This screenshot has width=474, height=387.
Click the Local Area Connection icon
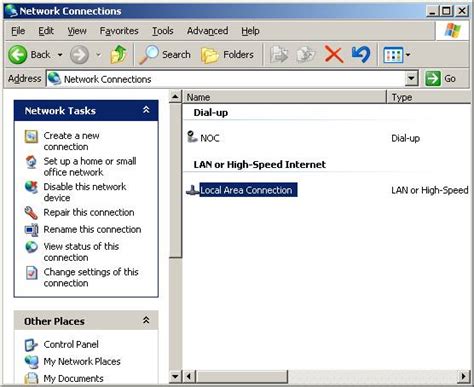click(192, 190)
